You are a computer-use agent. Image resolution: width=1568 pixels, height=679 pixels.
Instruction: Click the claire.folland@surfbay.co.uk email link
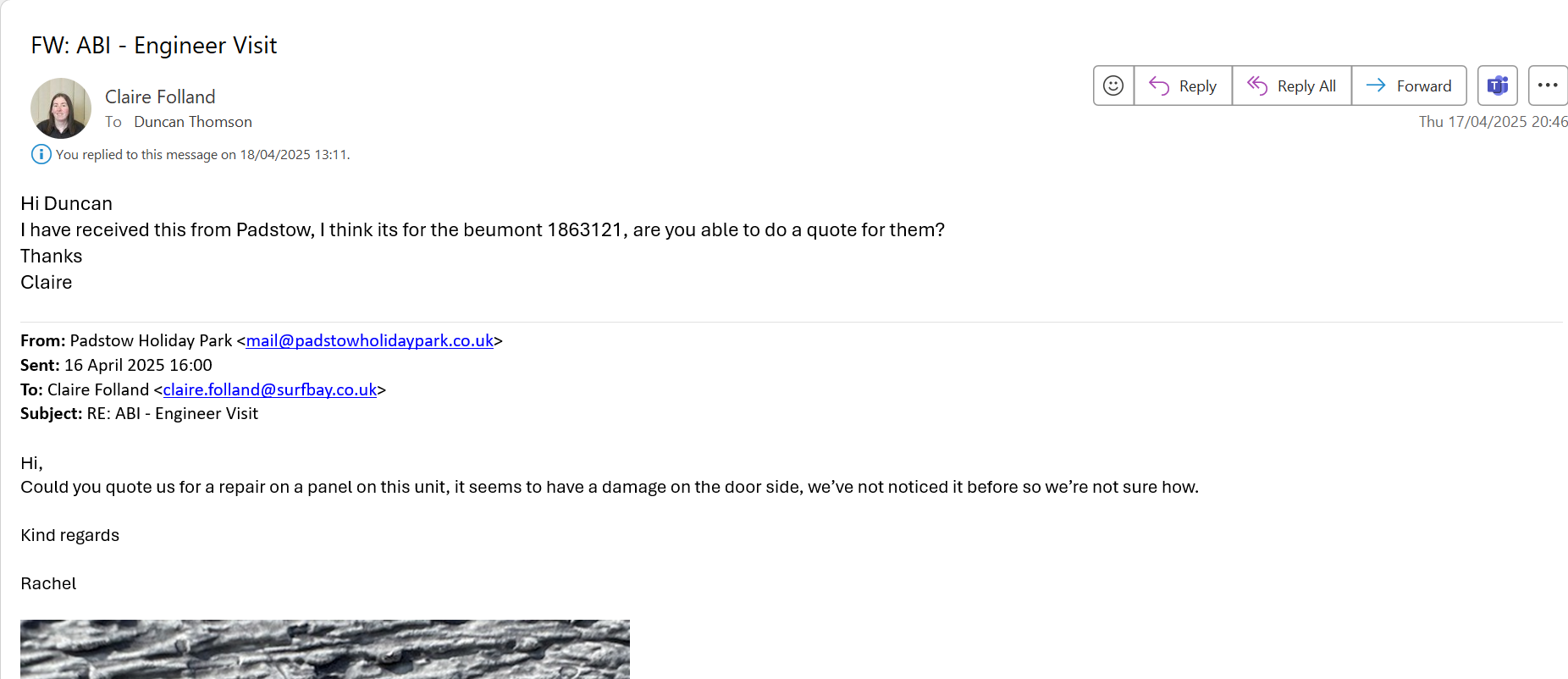pos(269,389)
